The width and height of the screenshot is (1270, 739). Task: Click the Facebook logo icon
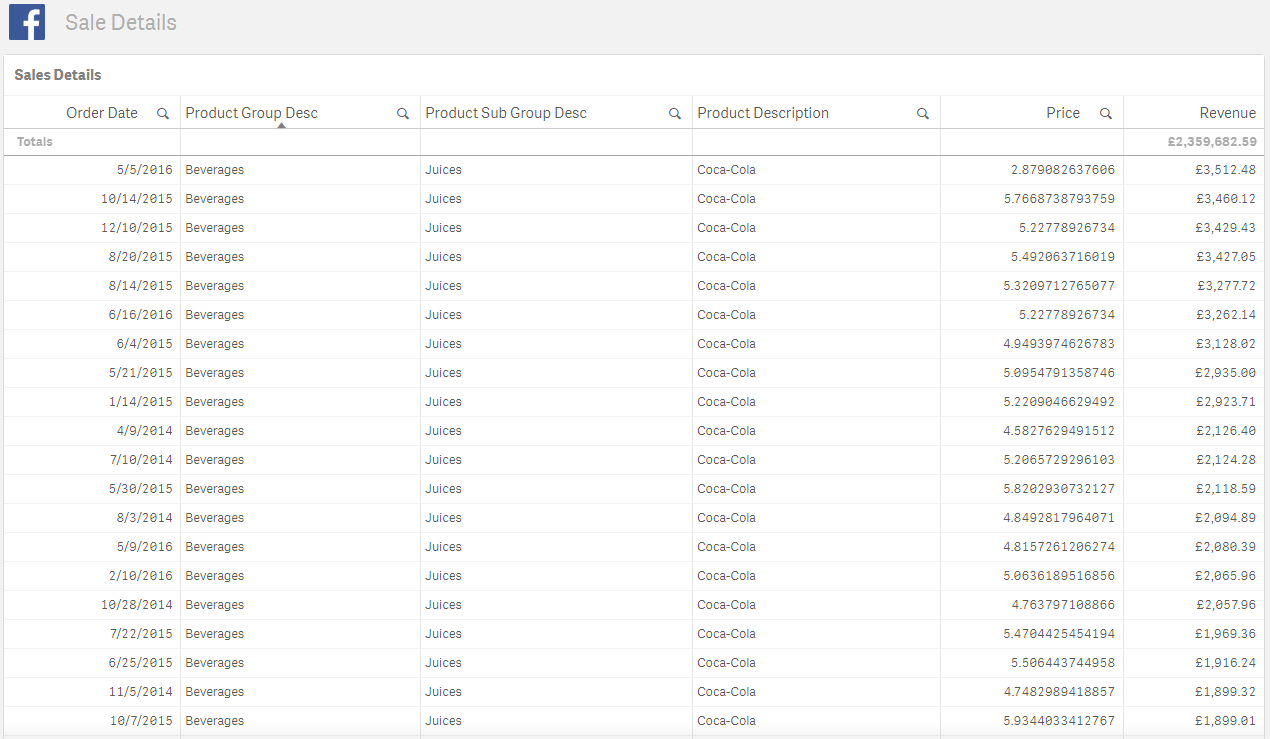(27, 22)
